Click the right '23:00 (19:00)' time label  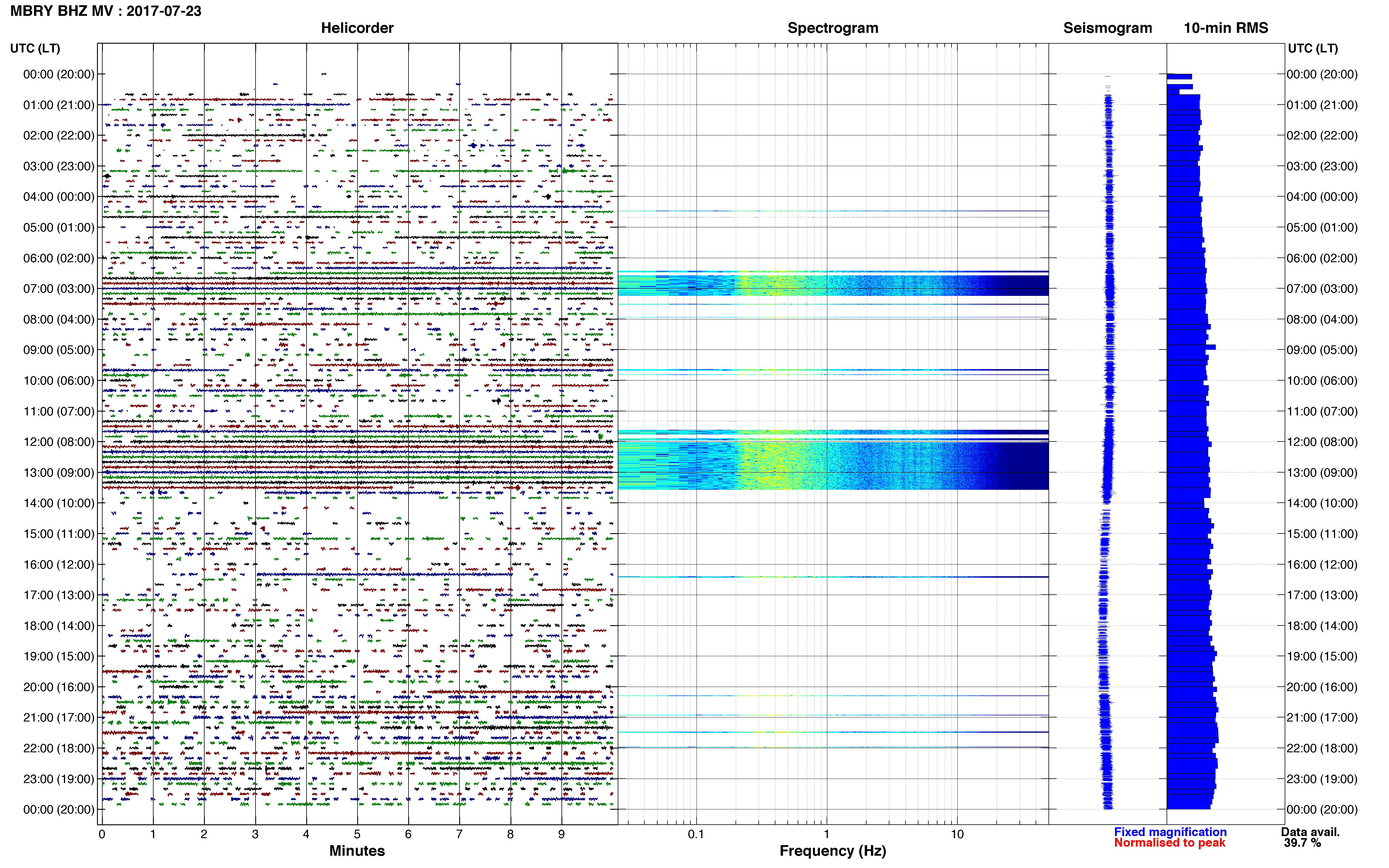coord(1322,779)
